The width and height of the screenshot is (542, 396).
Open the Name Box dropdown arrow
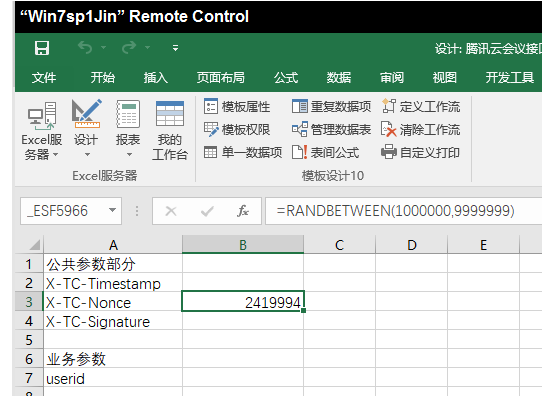[x=112, y=210]
